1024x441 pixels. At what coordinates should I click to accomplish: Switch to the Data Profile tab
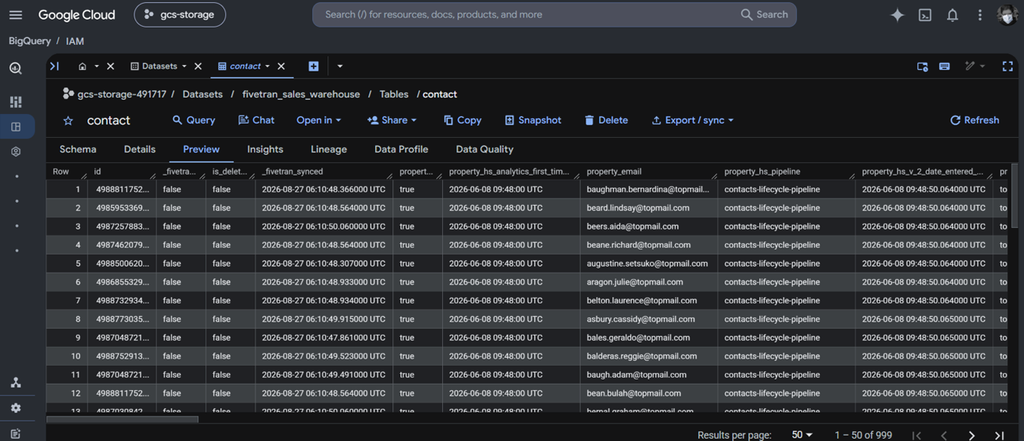coord(401,150)
